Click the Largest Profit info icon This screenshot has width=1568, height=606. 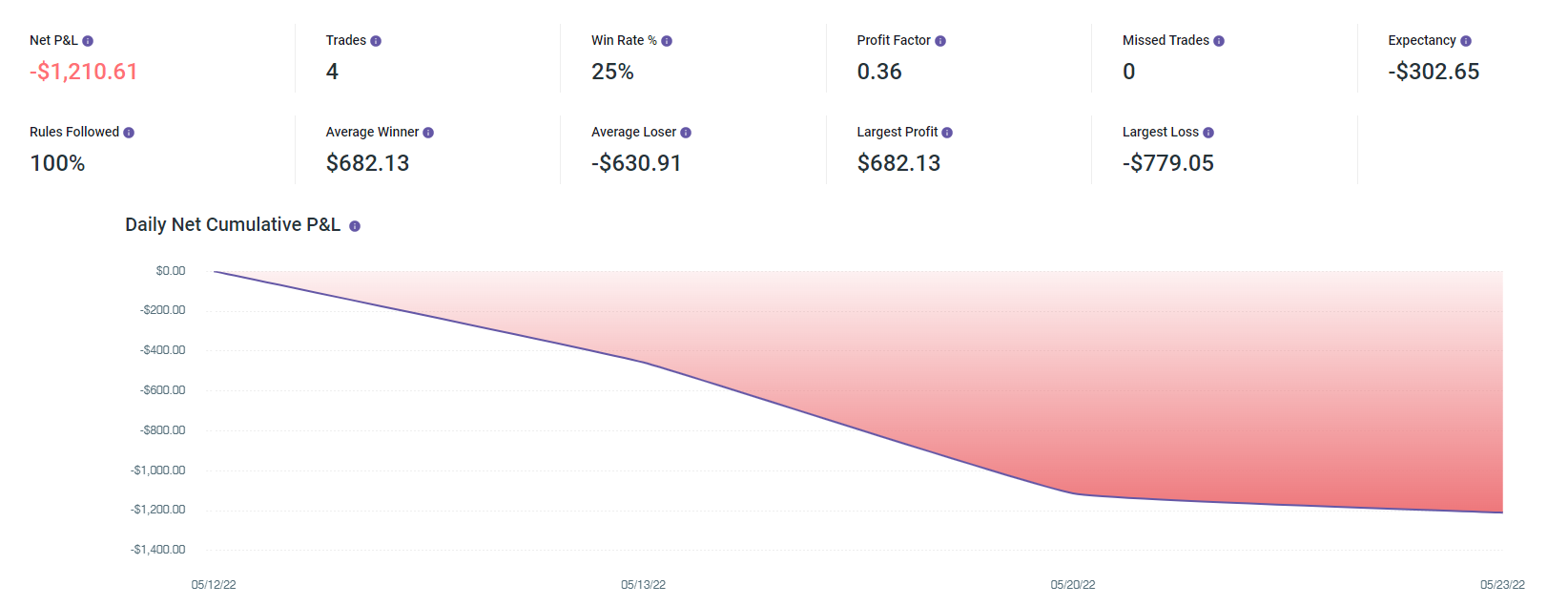(x=947, y=133)
